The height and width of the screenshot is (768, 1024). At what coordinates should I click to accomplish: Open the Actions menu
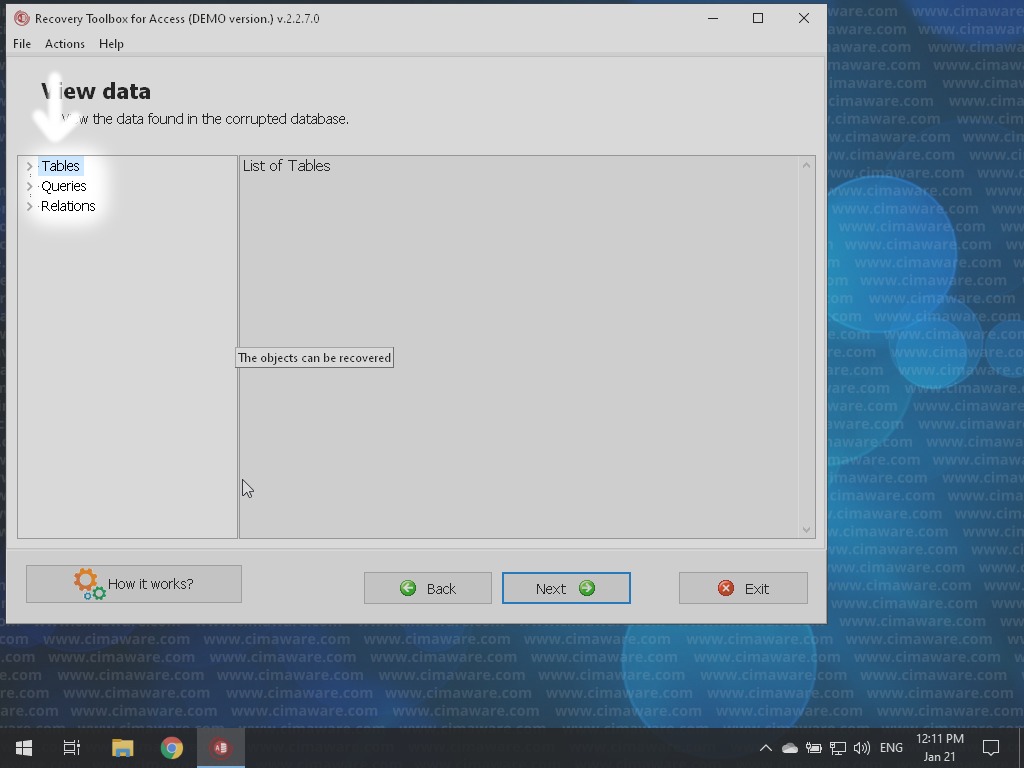[64, 44]
